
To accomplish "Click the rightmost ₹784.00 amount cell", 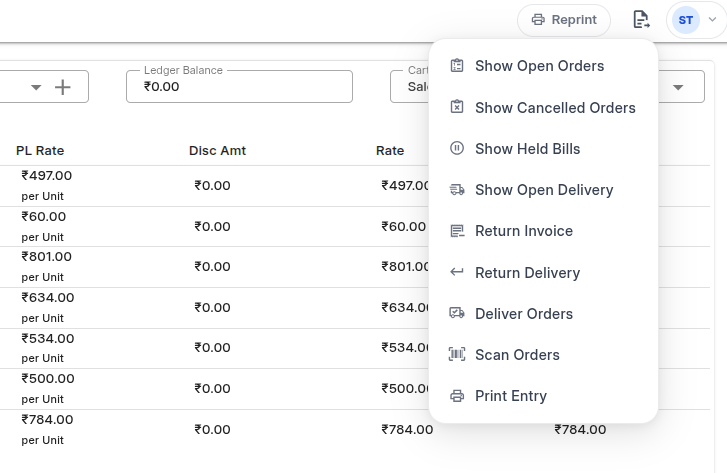I will pyautogui.click(x=580, y=429).
